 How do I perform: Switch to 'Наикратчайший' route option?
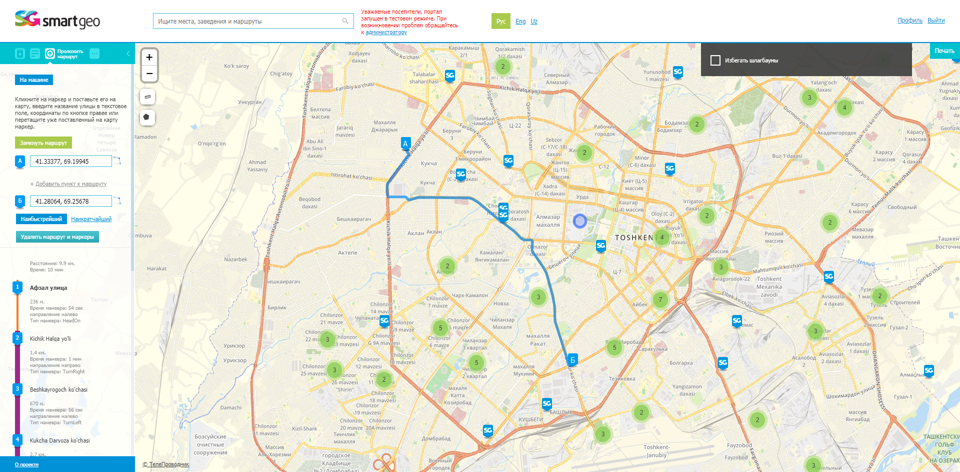(x=91, y=219)
